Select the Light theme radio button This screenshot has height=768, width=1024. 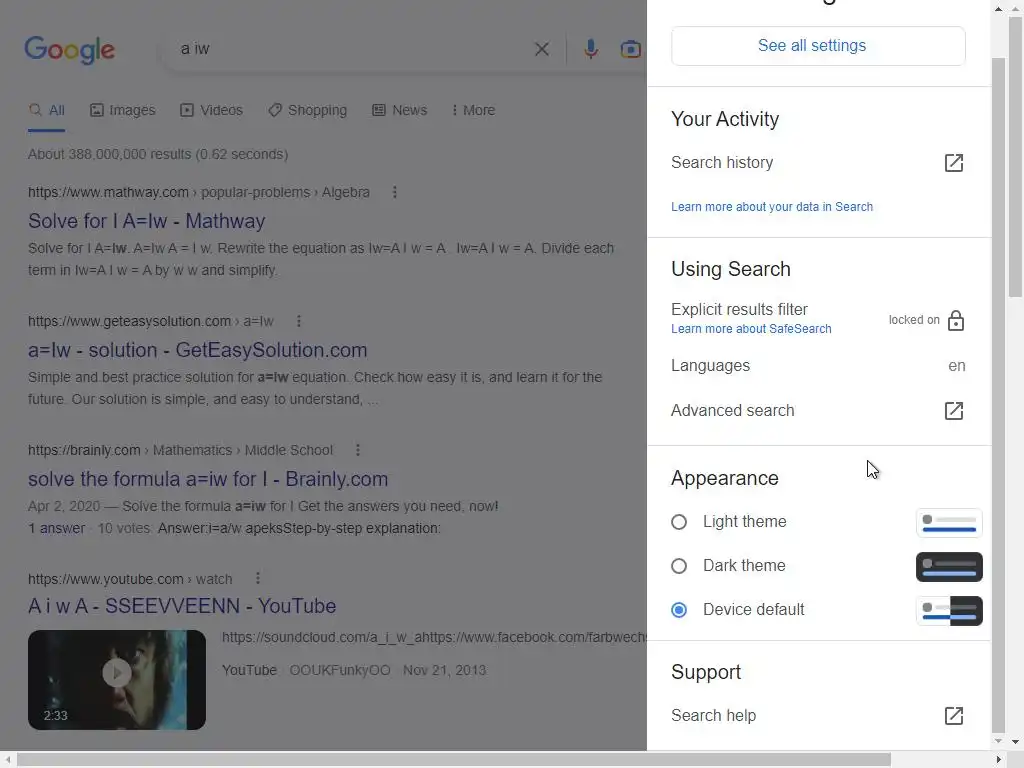(679, 522)
